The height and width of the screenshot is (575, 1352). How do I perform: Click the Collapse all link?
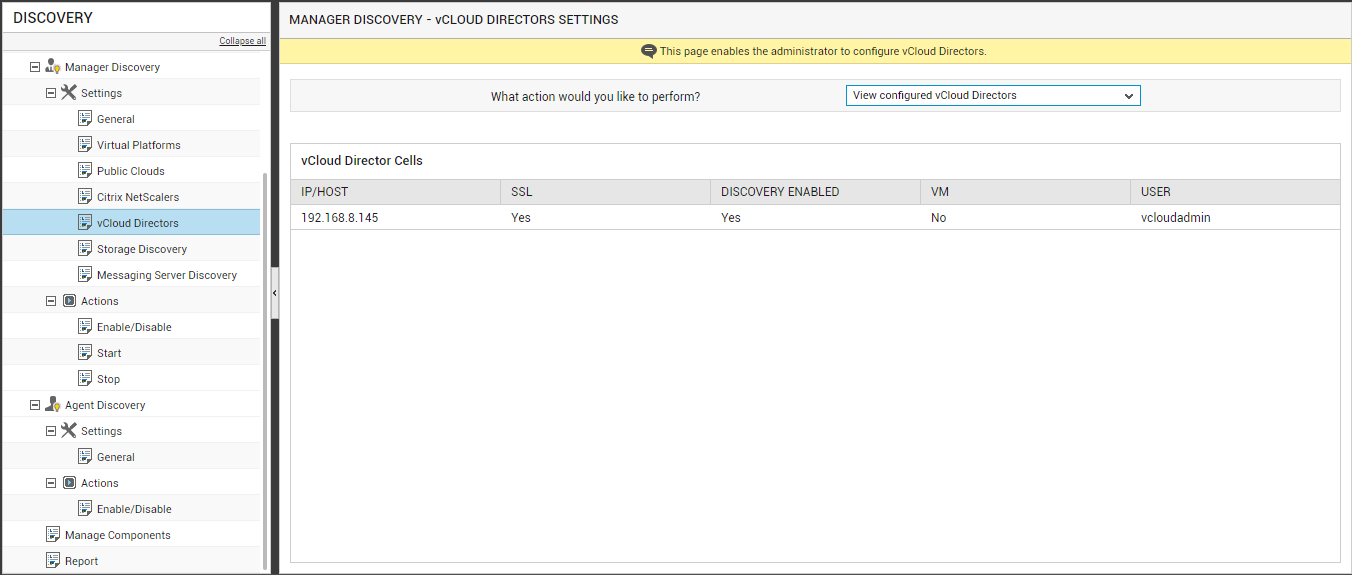point(243,41)
